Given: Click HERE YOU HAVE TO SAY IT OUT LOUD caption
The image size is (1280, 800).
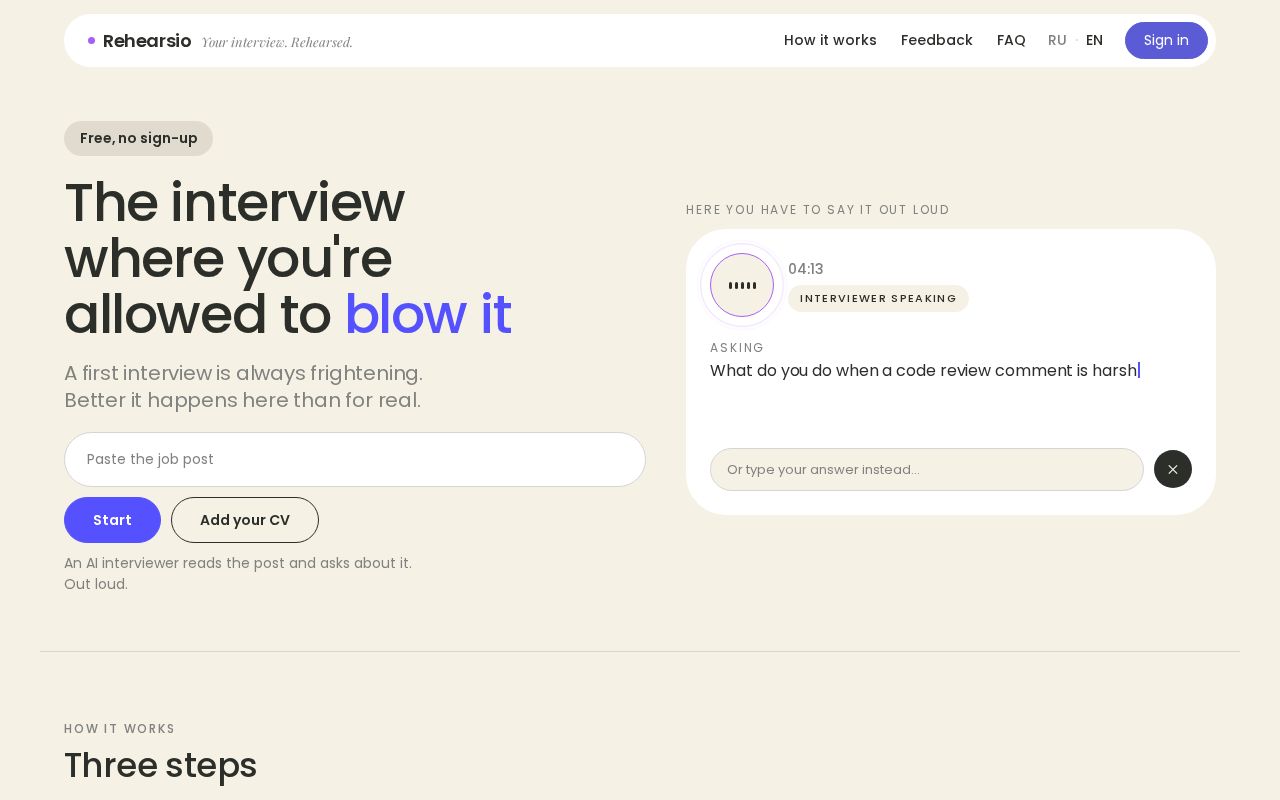Looking at the screenshot, I should click(x=818, y=210).
